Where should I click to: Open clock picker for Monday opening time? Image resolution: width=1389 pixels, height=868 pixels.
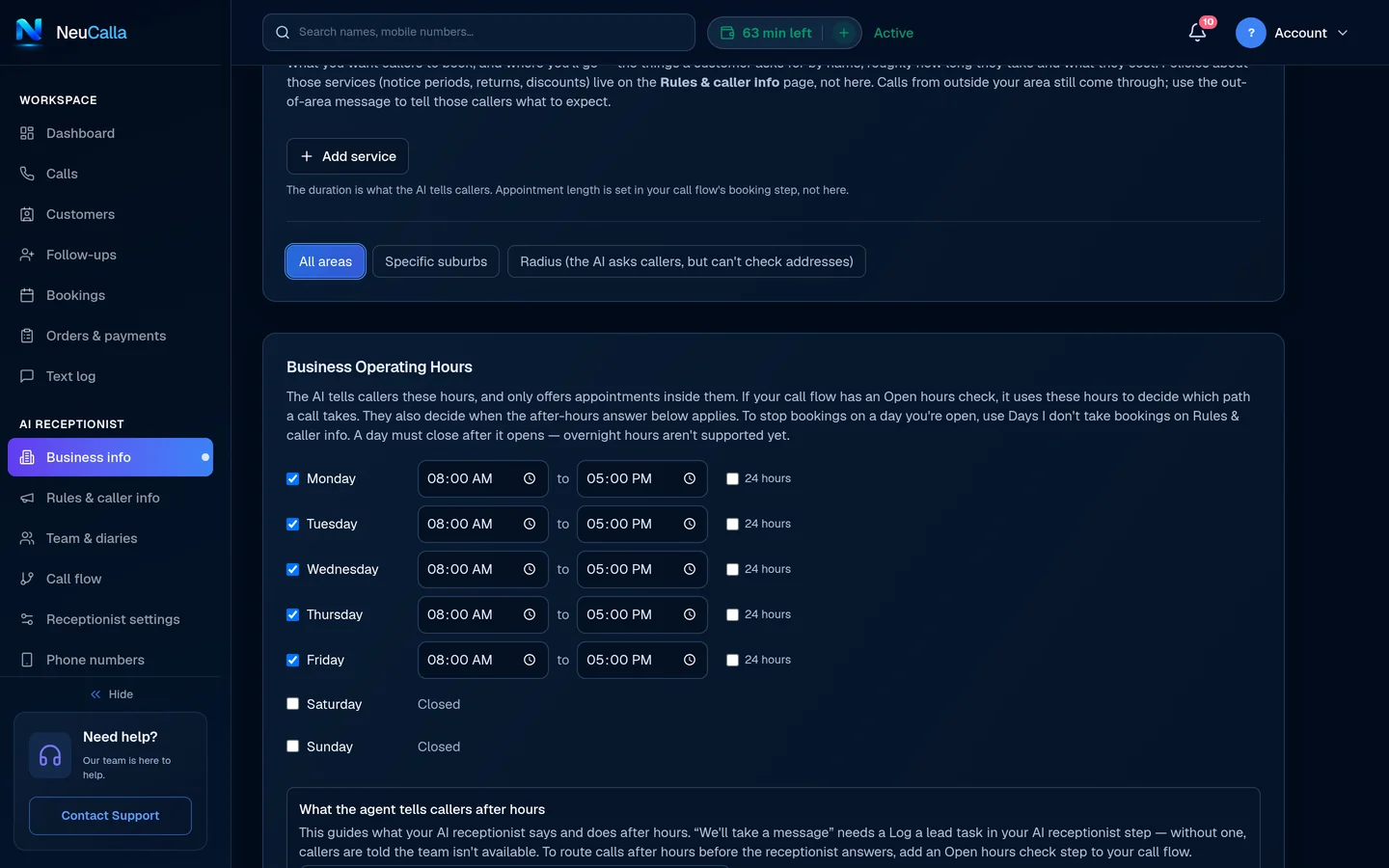pos(530,478)
